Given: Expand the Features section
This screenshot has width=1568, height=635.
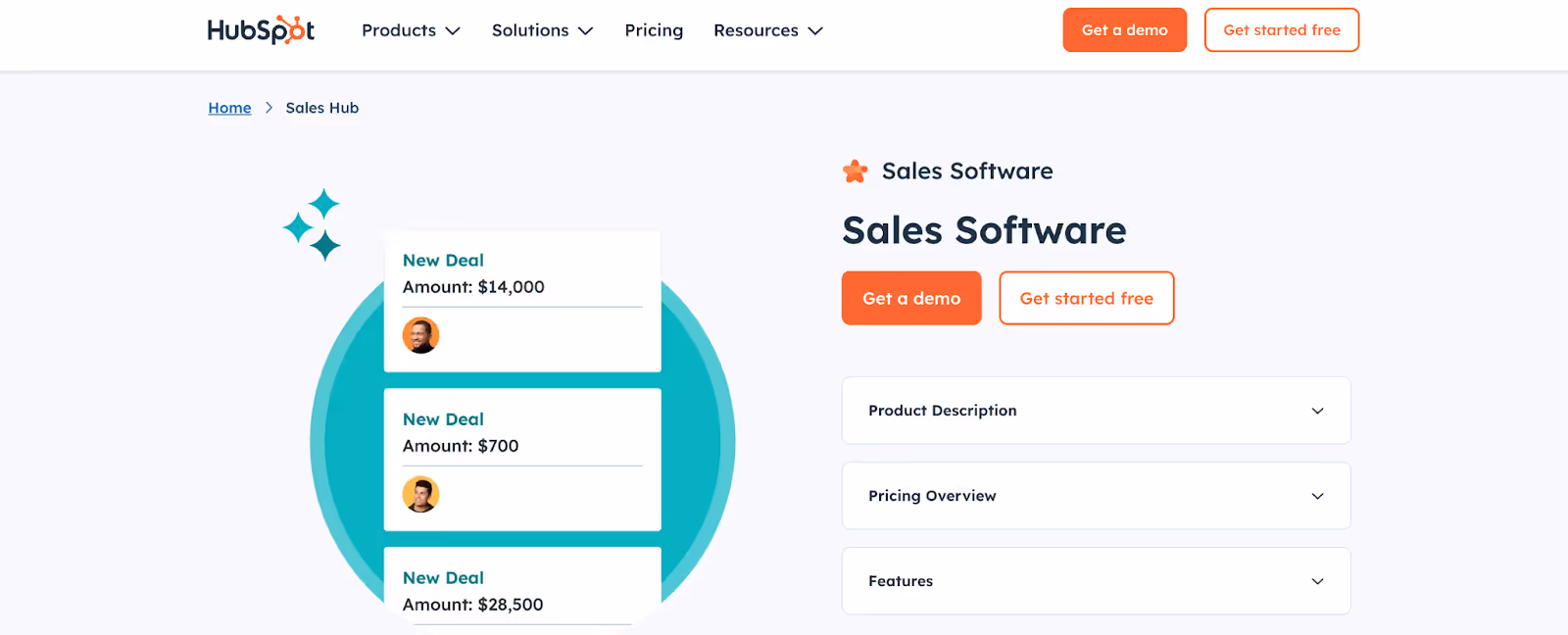Looking at the screenshot, I should (1096, 581).
